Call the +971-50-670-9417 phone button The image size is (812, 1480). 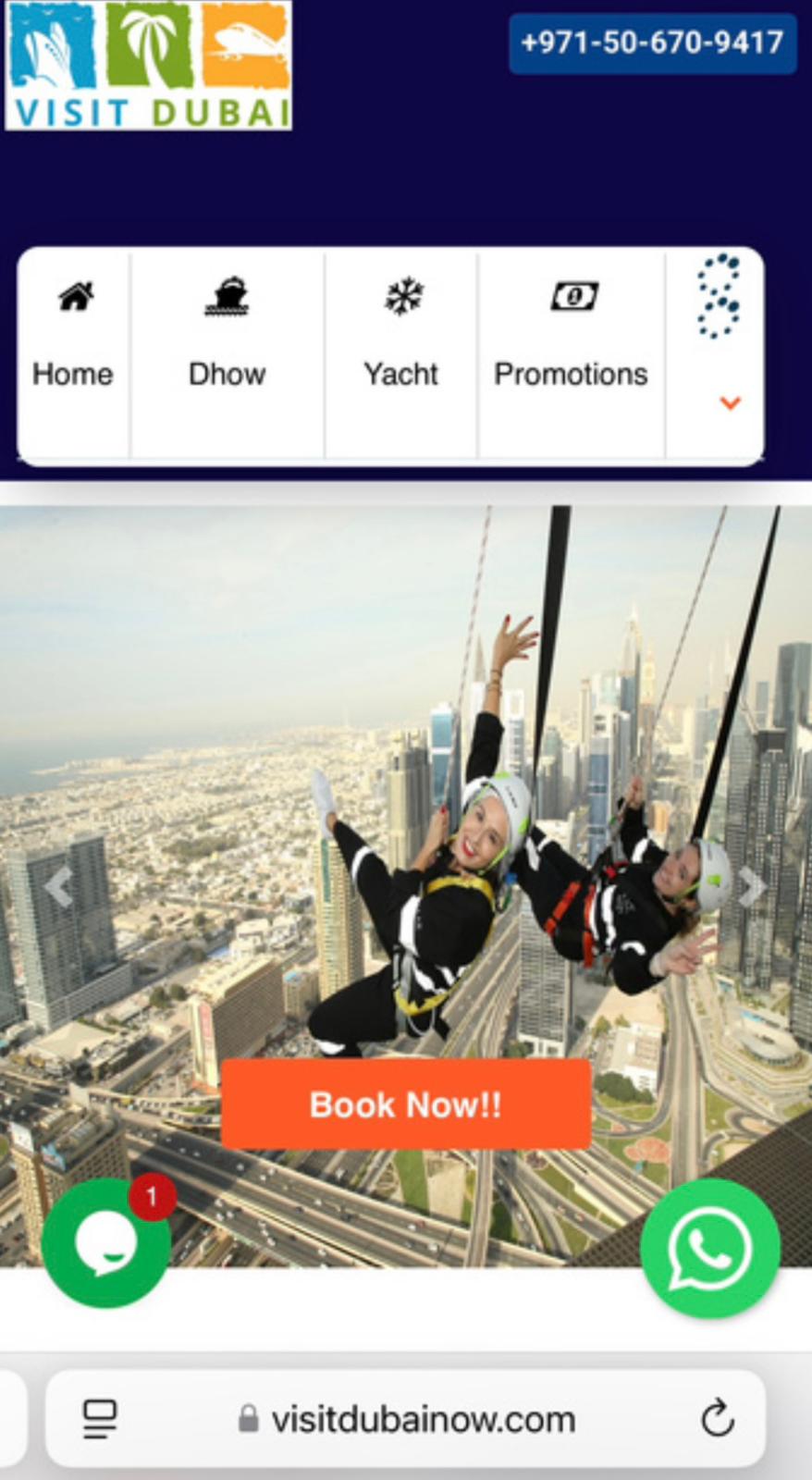tap(652, 43)
